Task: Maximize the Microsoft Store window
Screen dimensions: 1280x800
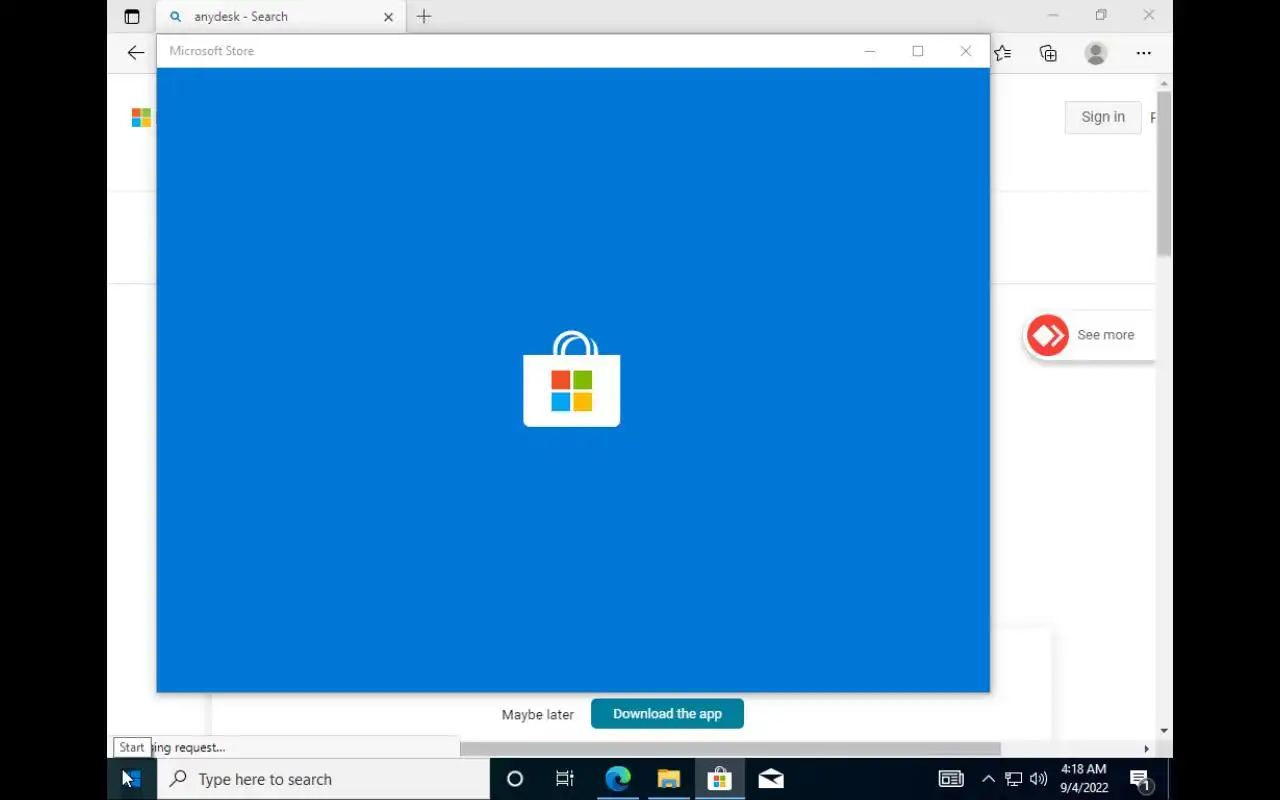Action: pos(918,51)
